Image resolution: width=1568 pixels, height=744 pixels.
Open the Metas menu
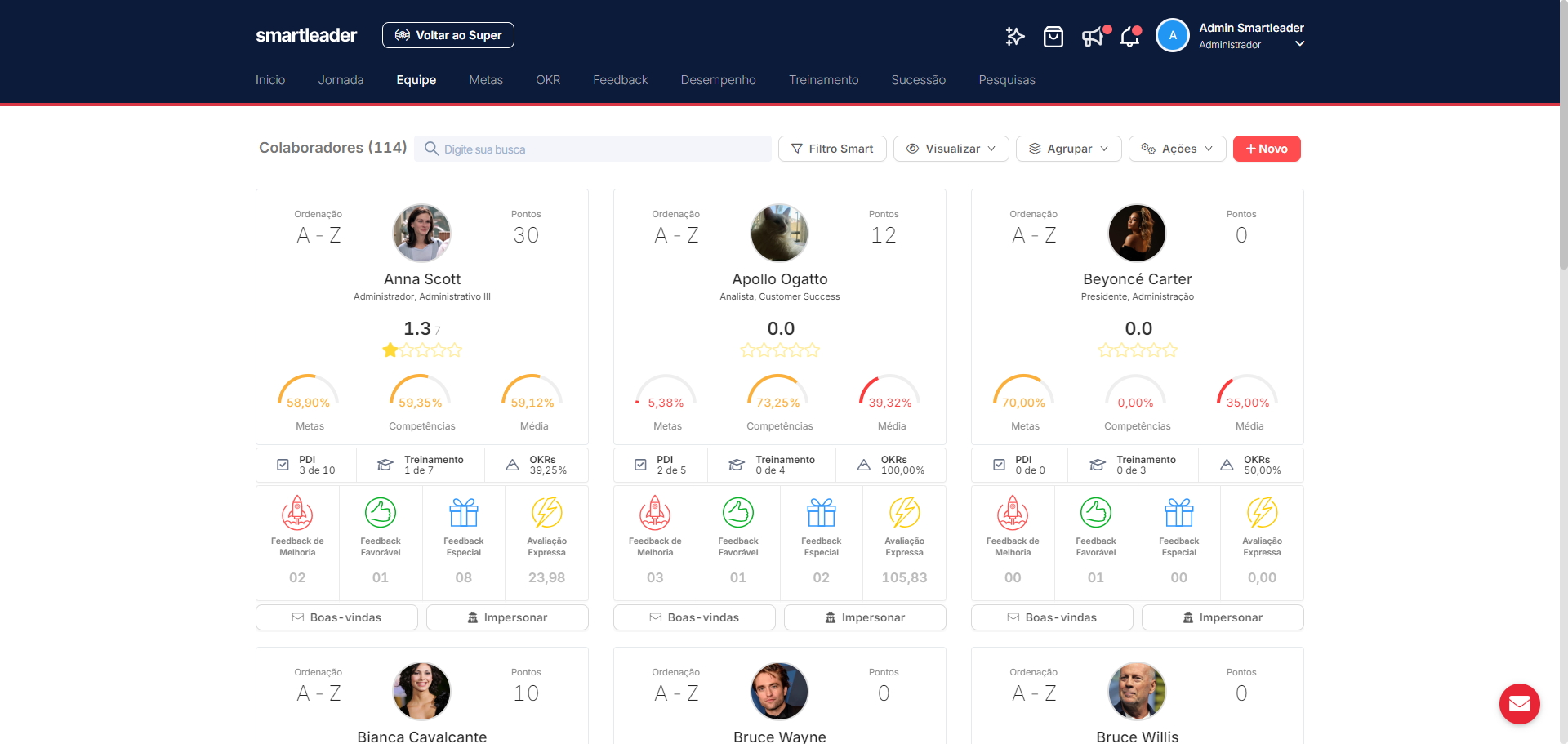[x=486, y=80]
